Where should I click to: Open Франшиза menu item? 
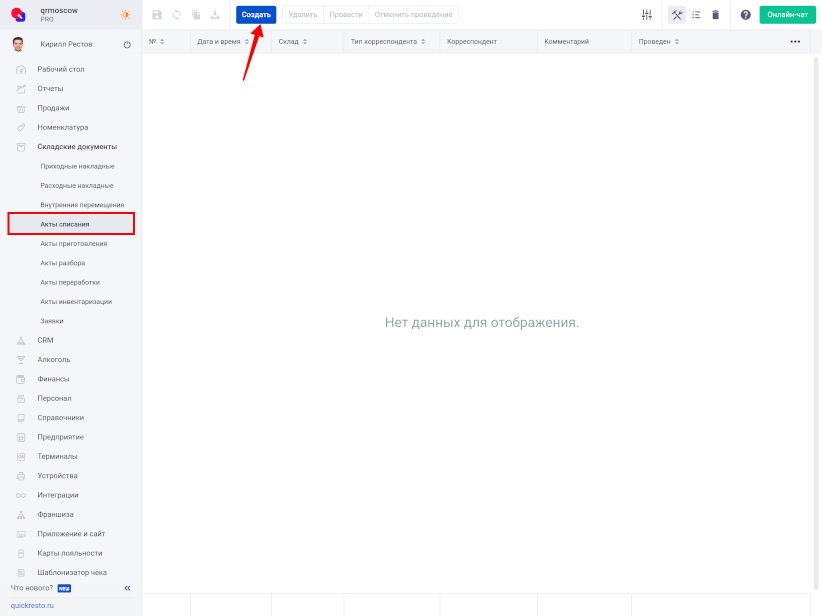[56, 515]
